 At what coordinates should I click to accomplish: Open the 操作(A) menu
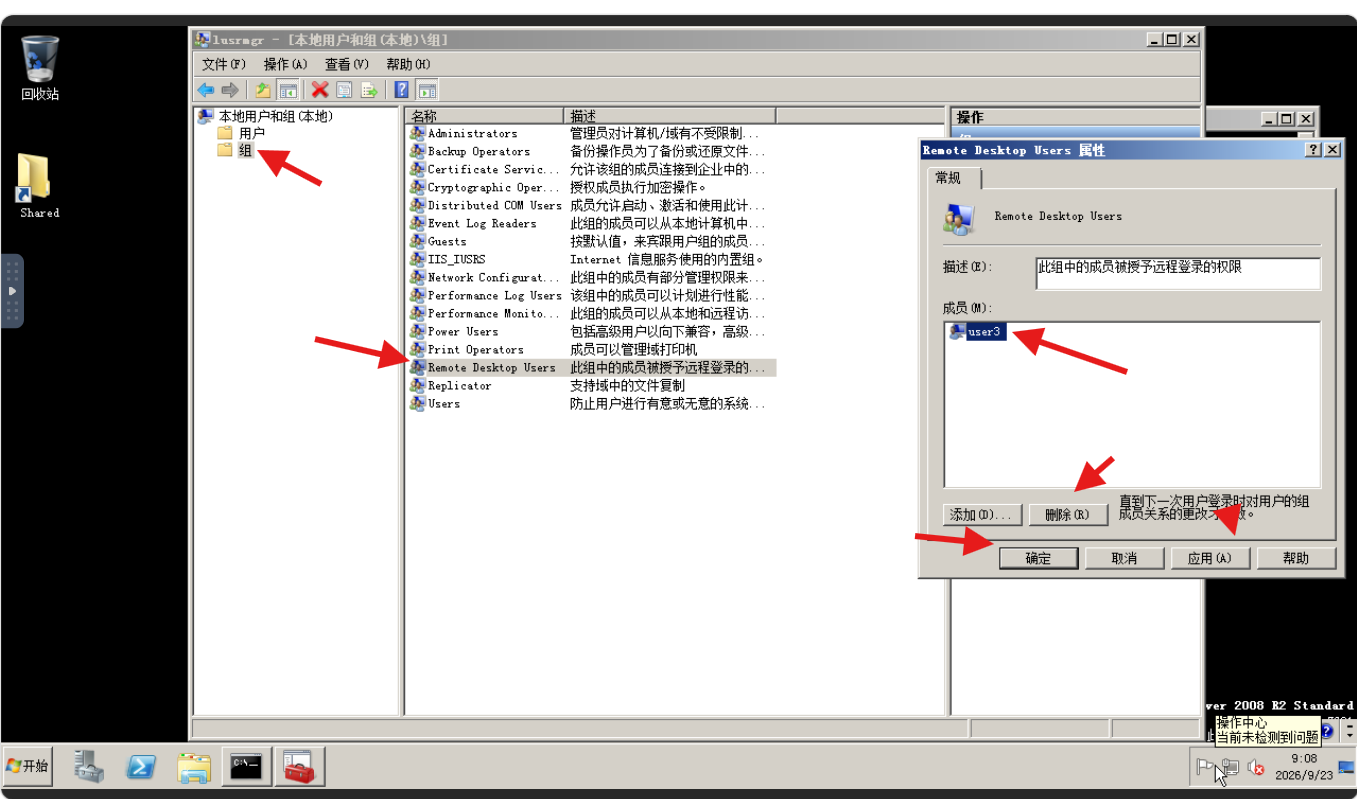(x=285, y=64)
